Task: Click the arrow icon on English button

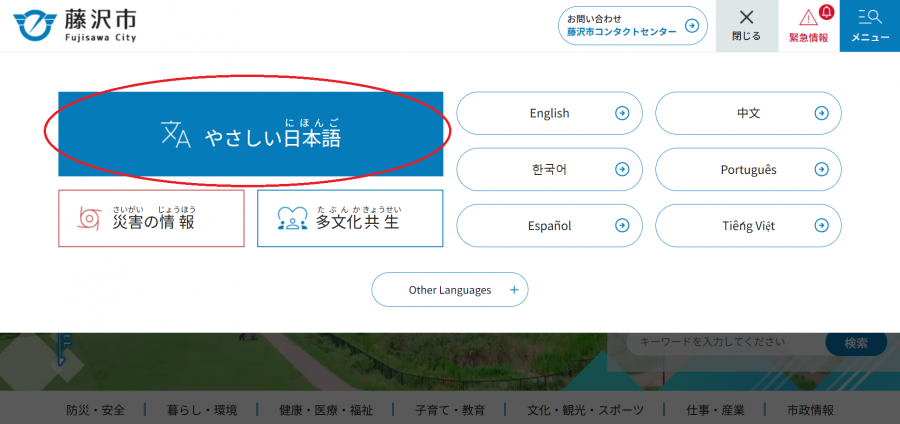Action: 622,113
